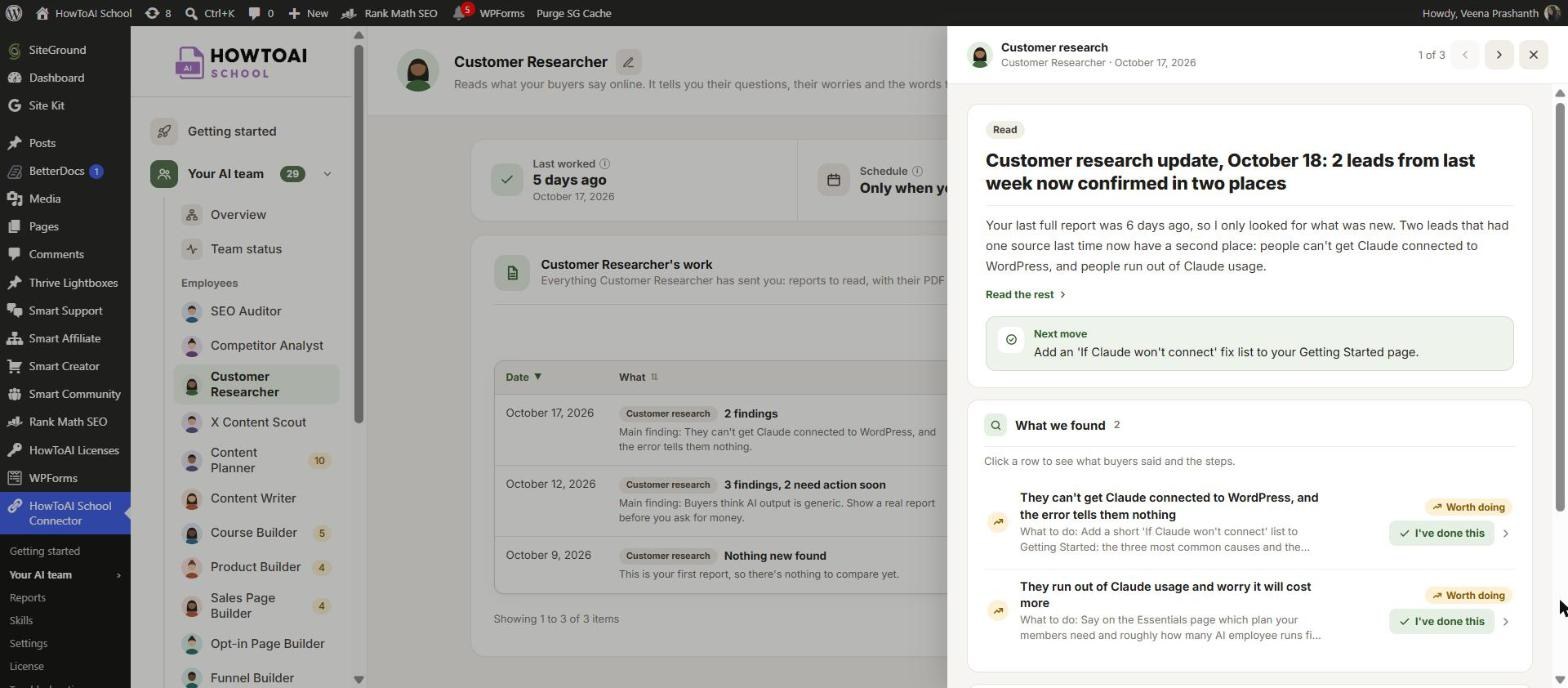Viewport: 1568px width, 688px height.
Task: Open Posts in the WordPress sidebar
Action: point(42,144)
